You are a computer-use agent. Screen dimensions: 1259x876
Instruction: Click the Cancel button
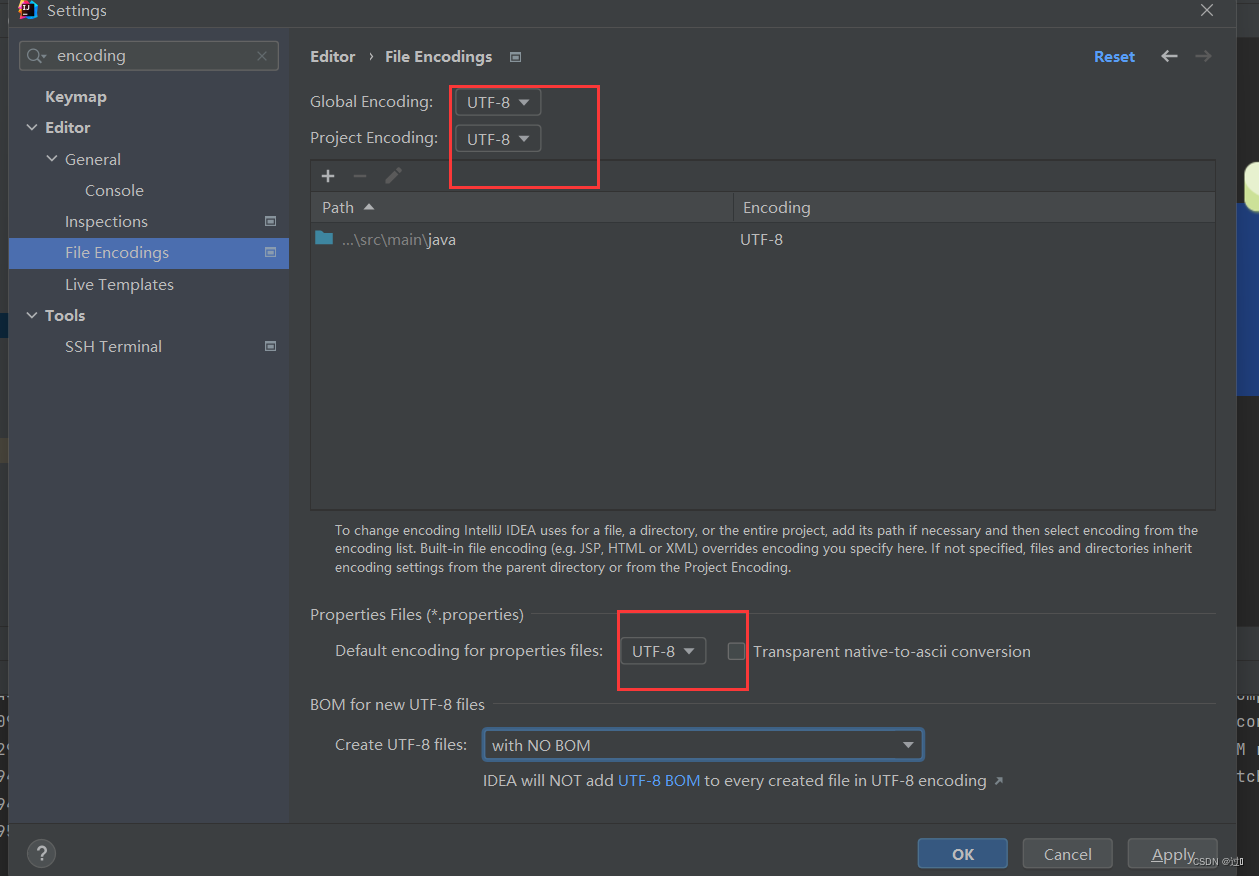[x=1067, y=854]
